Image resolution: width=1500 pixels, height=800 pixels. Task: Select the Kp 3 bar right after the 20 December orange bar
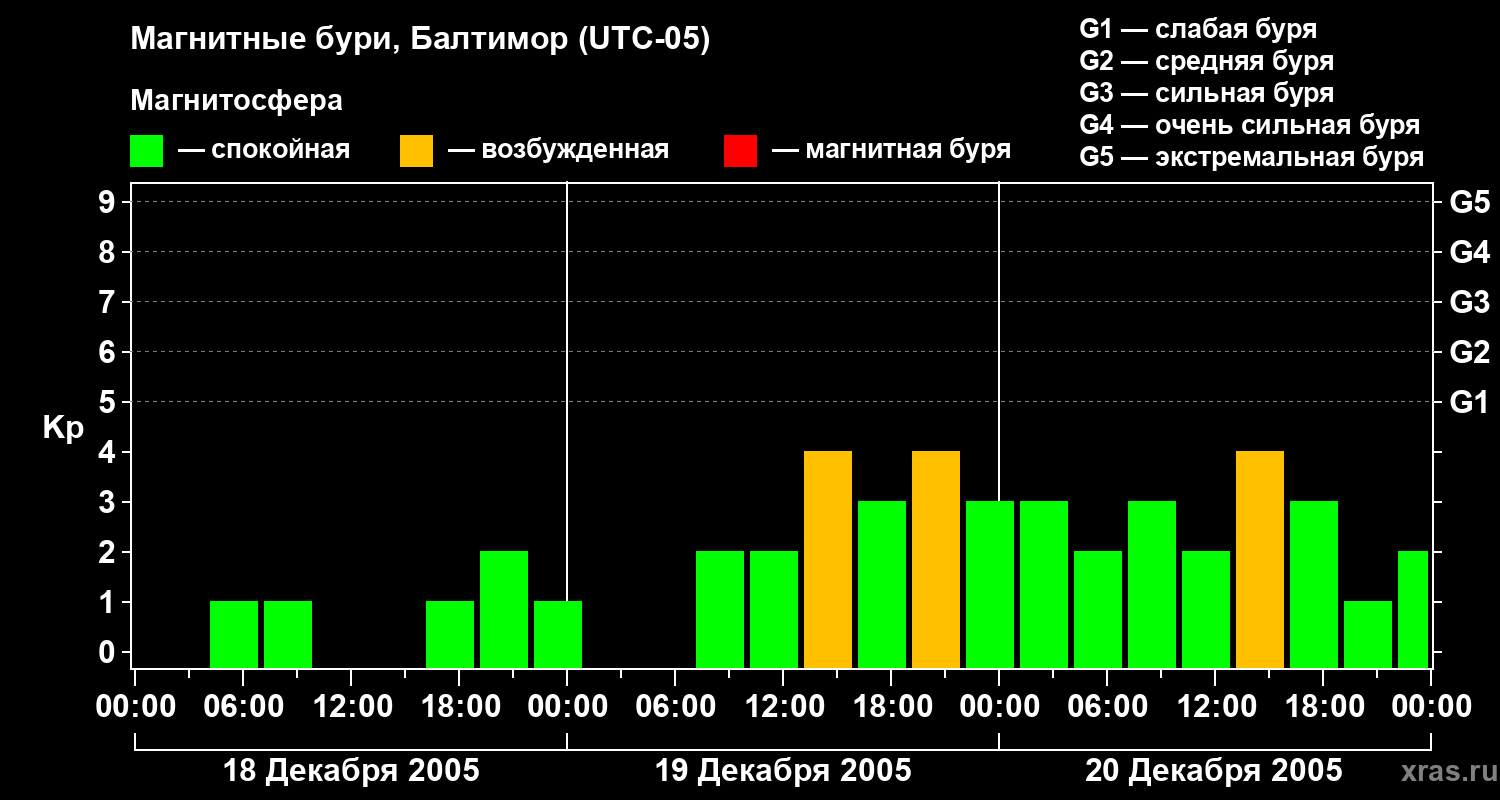(1314, 584)
